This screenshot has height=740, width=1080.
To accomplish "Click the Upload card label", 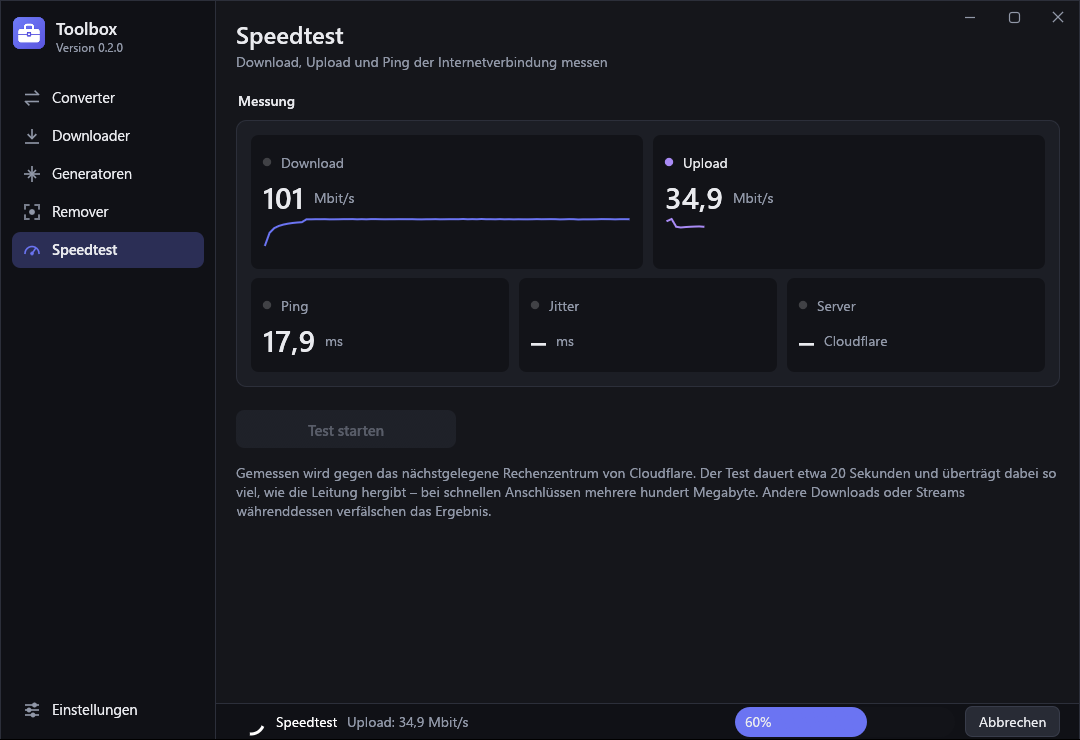I will [x=705, y=163].
